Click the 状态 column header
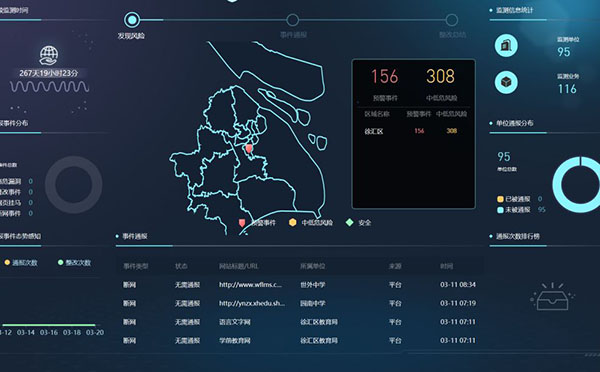This screenshot has width=600, height=372. 181,266
